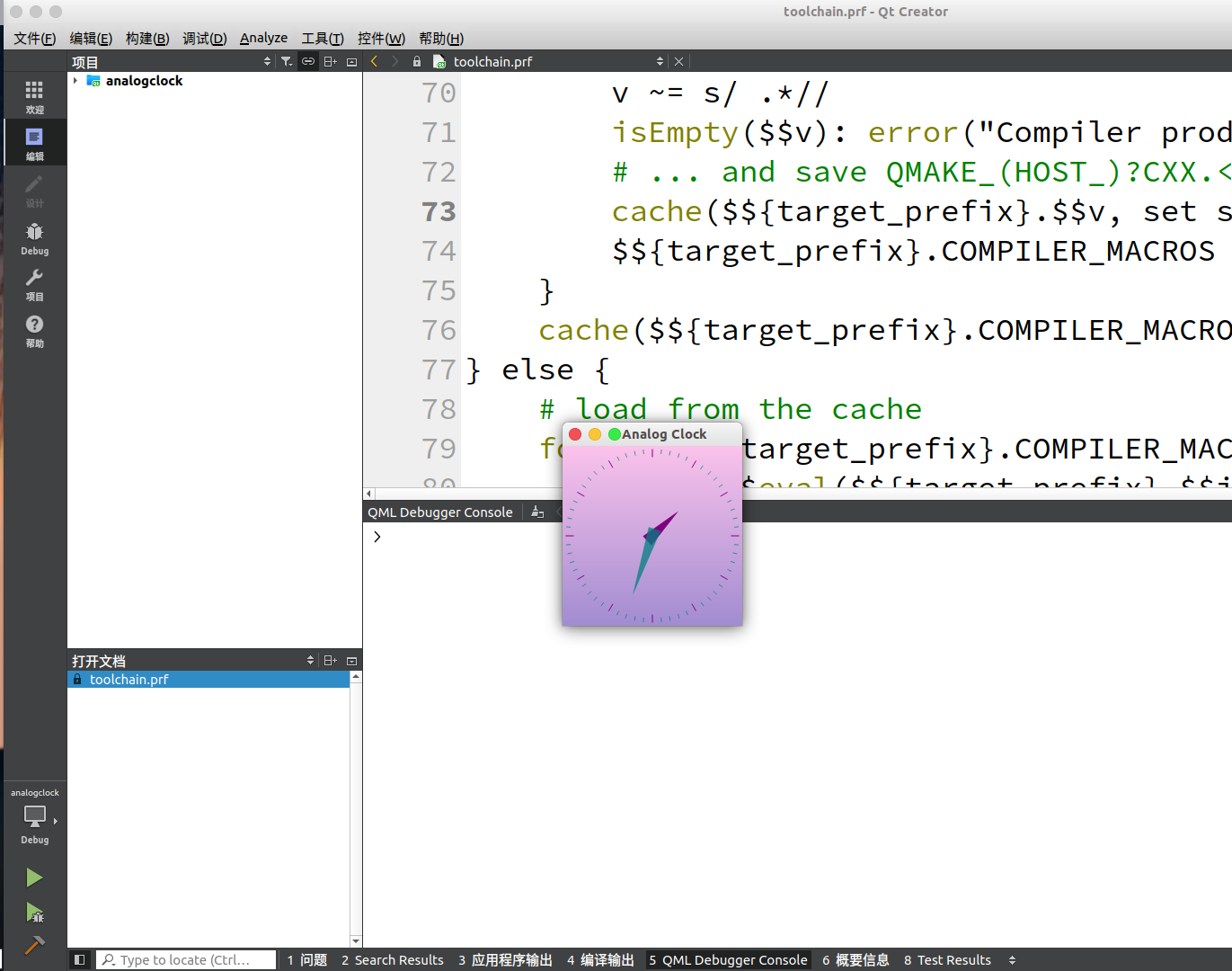Show the 4 编译输出 compile output pane

pyautogui.click(x=599, y=959)
